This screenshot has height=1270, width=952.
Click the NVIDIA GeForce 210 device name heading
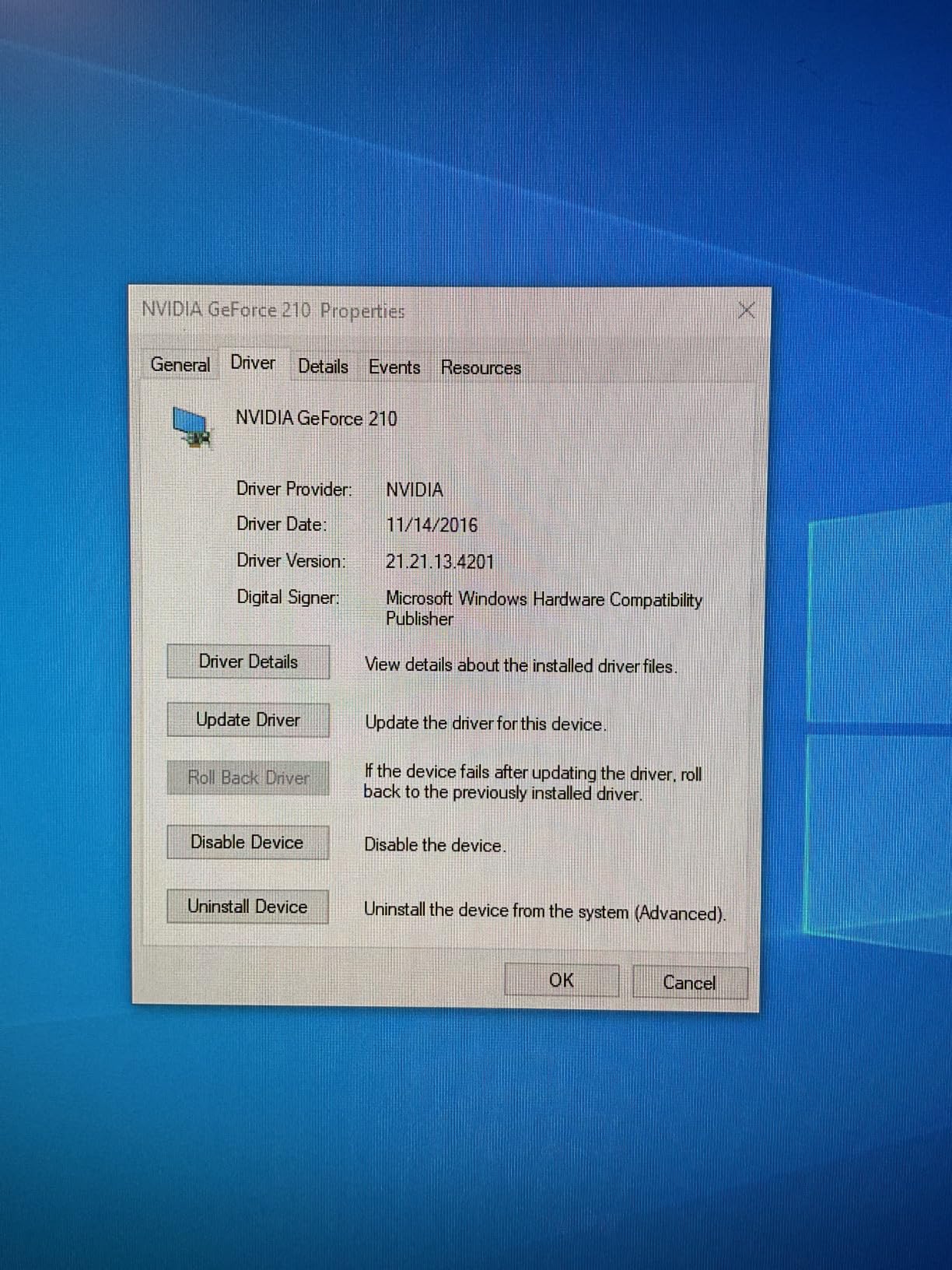click(317, 419)
